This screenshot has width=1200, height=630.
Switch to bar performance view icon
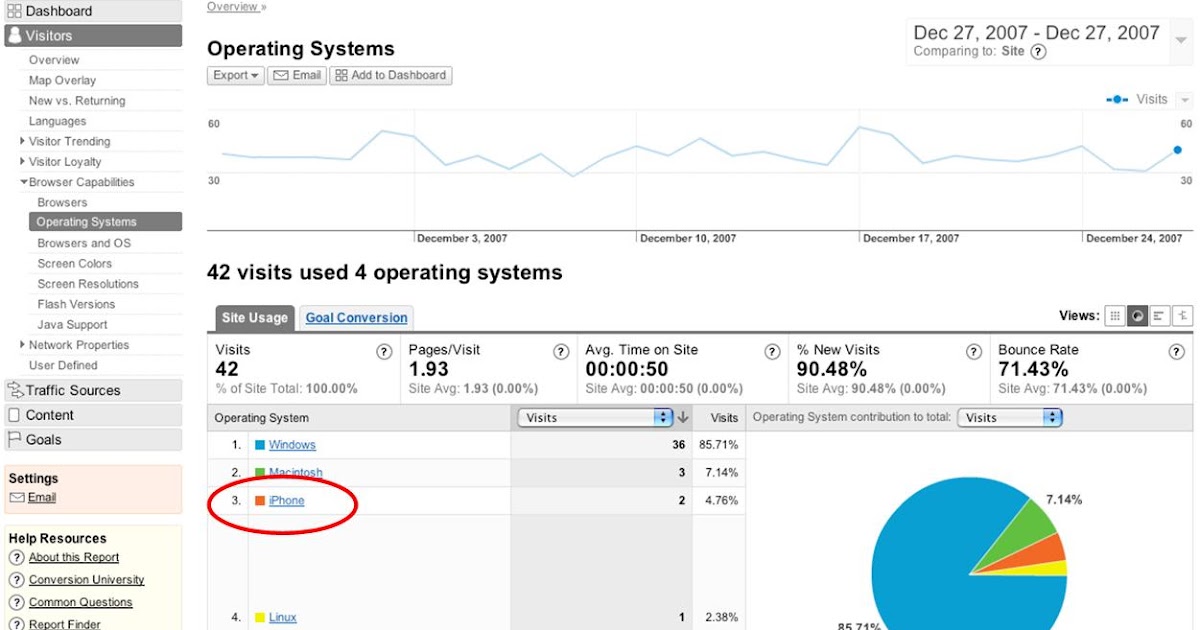[x=1160, y=316]
